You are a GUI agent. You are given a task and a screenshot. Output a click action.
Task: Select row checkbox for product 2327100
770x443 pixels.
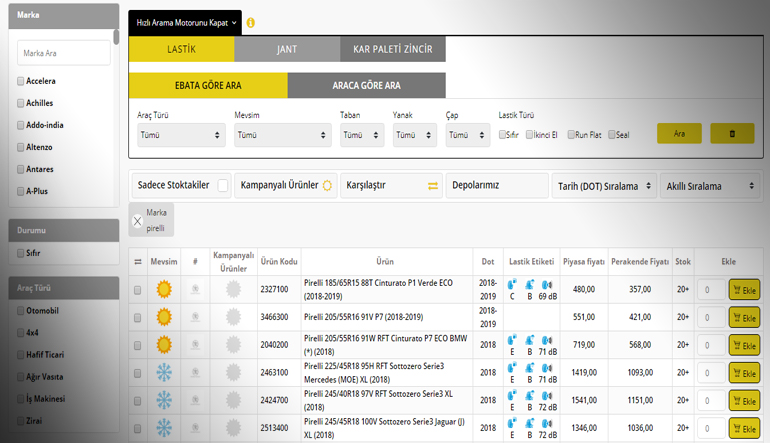138,290
